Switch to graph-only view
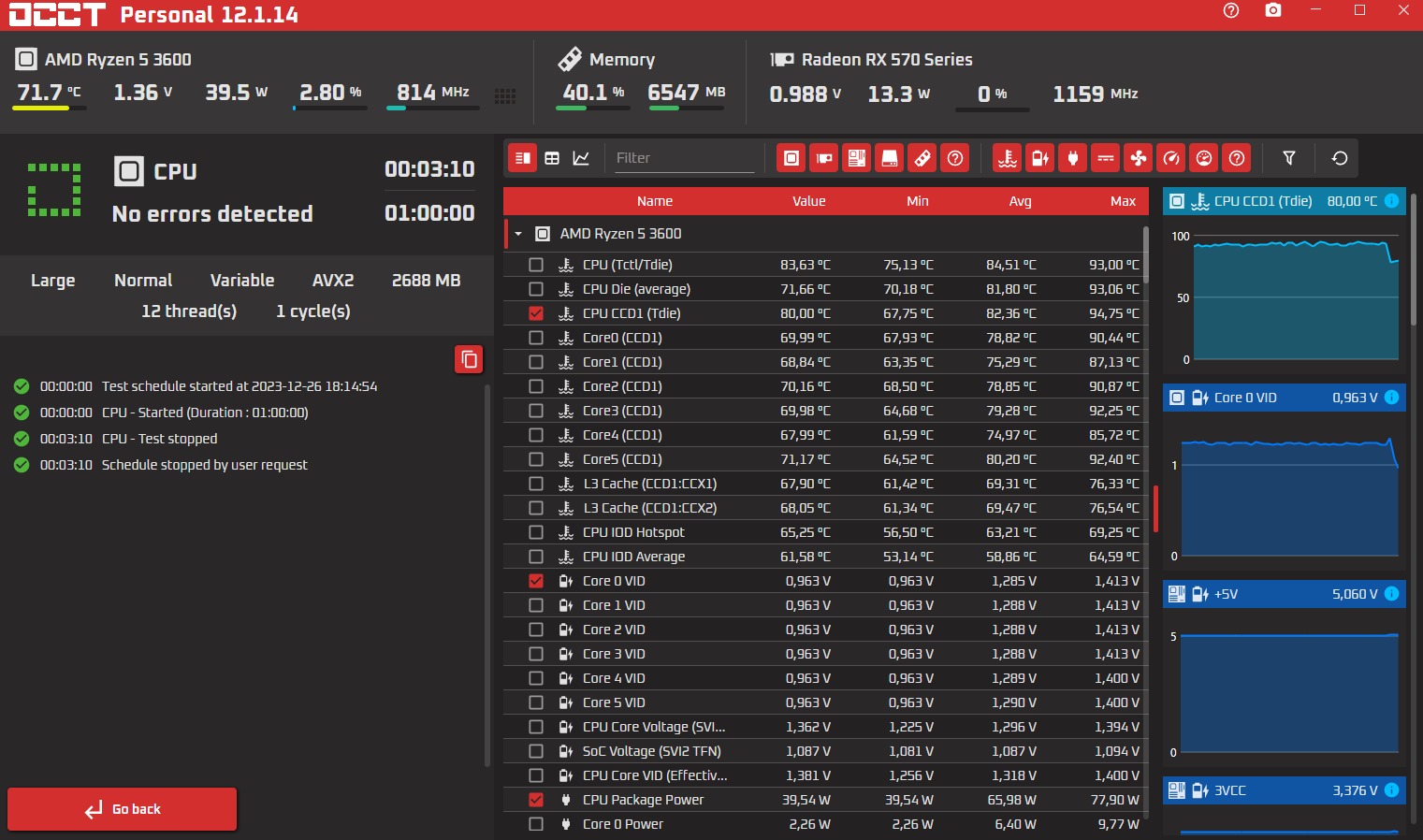 tap(581, 158)
